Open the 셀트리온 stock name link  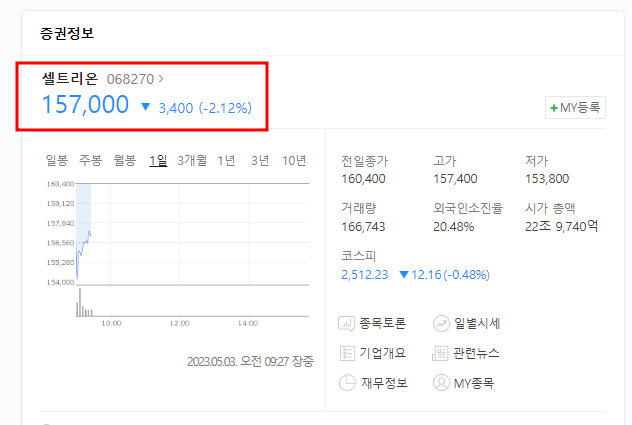[70, 78]
